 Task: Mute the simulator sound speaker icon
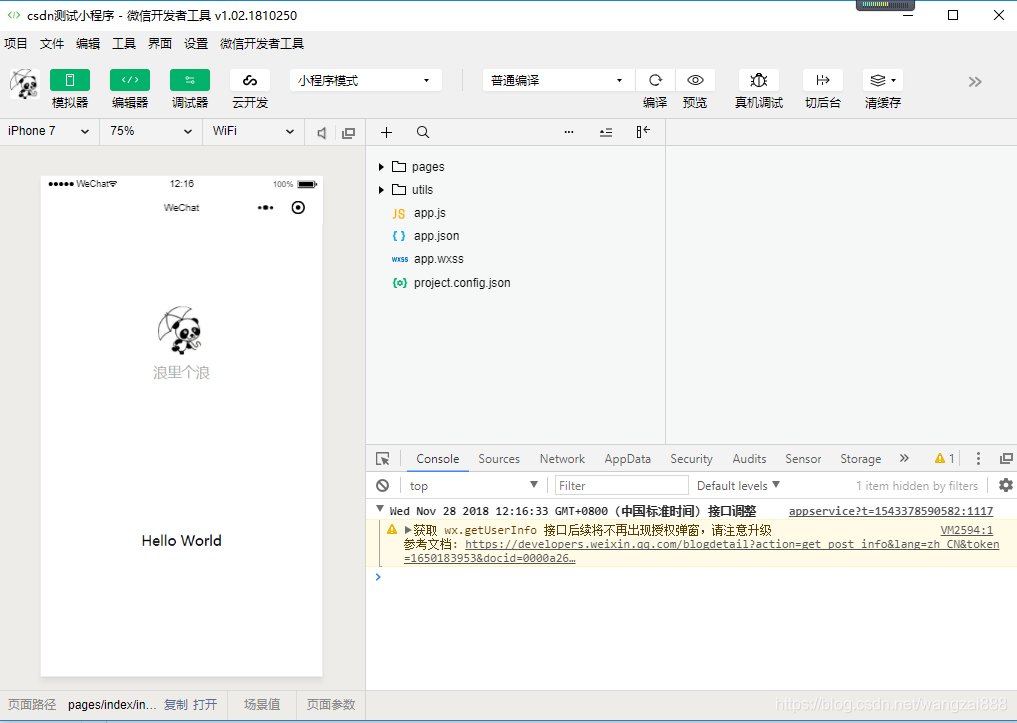click(x=322, y=133)
